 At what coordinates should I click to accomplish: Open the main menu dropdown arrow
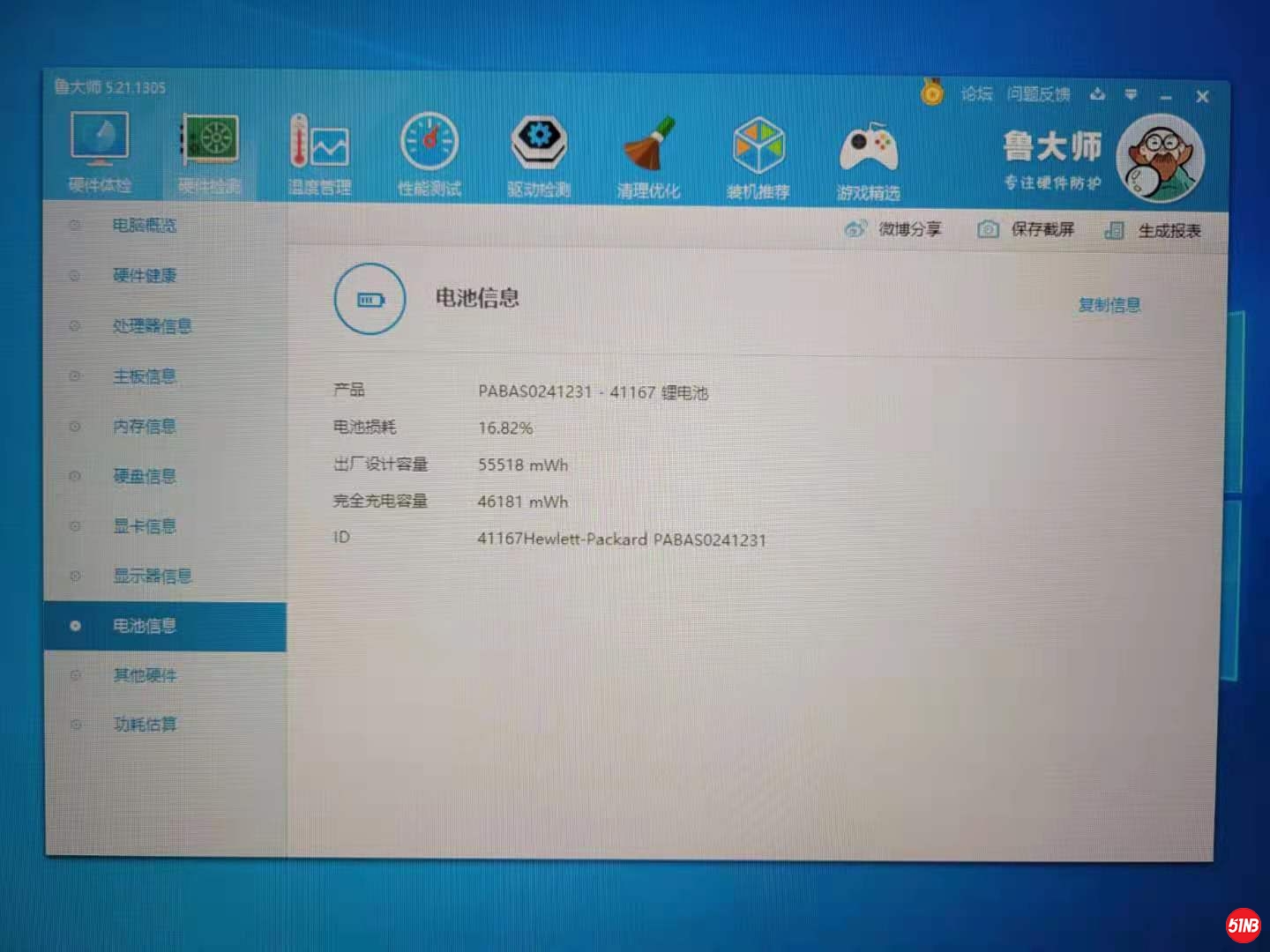[1132, 94]
